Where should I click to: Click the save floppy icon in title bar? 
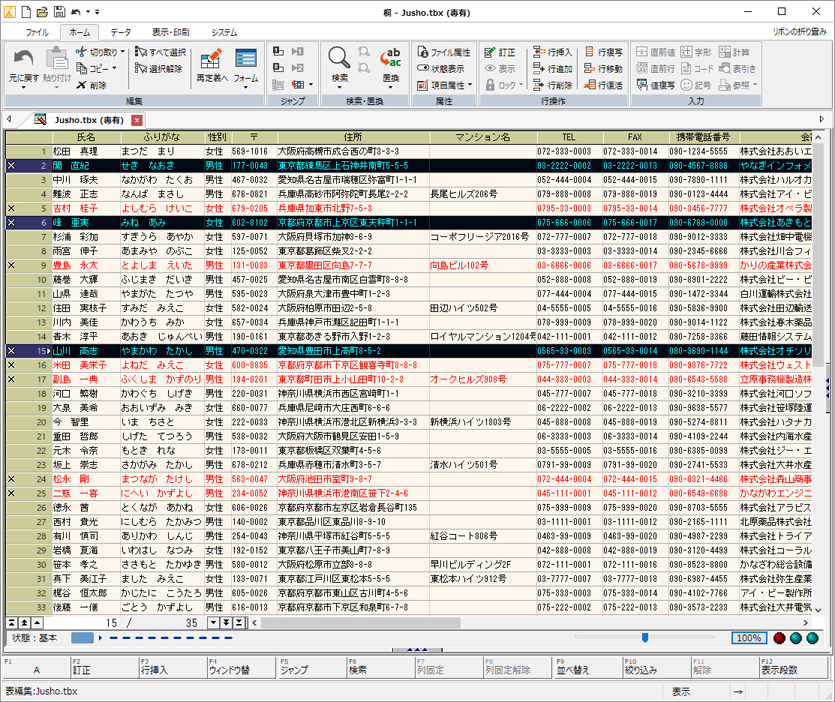[x=60, y=12]
